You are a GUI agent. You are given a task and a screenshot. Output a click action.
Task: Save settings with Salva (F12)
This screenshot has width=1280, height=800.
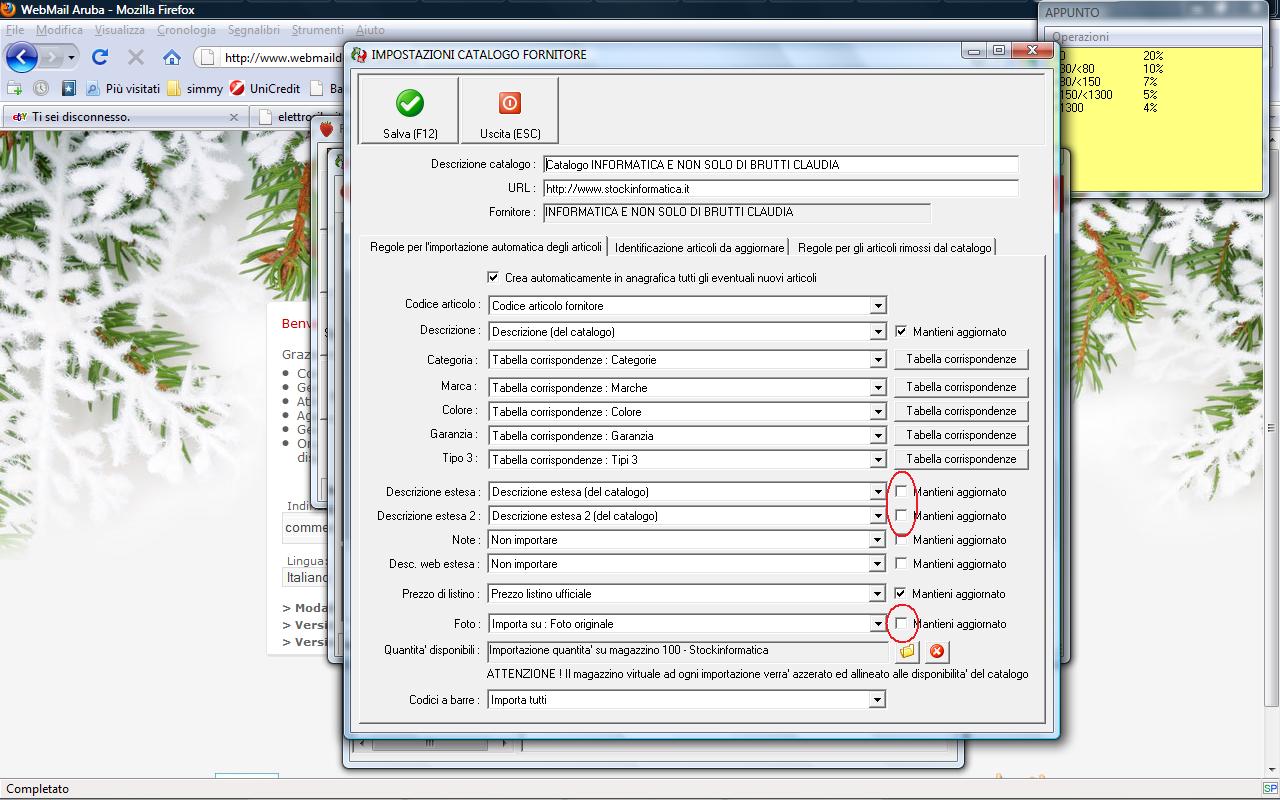pos(409,111)
